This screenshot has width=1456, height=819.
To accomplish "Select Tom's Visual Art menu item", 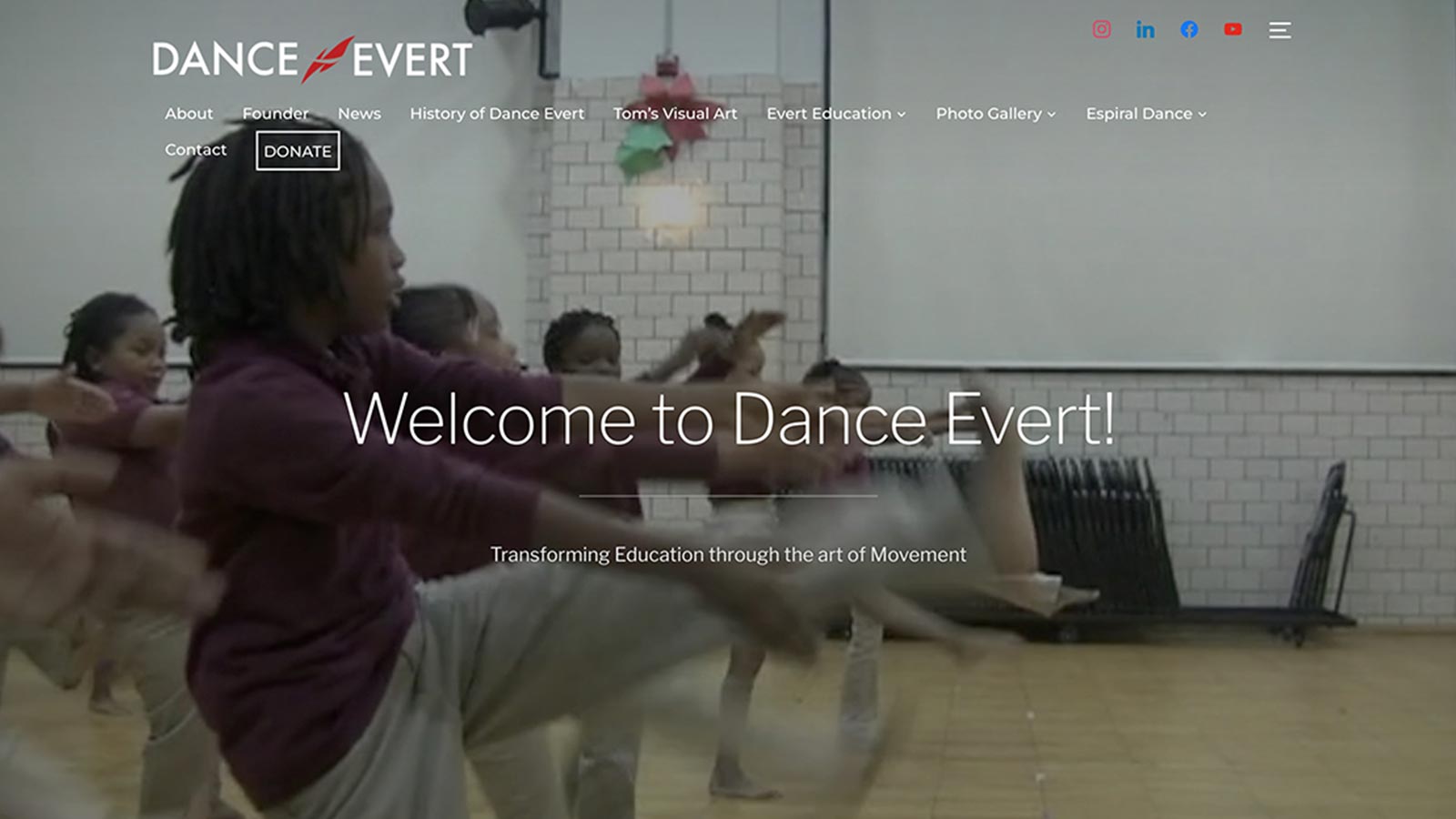I will point(674,114).
